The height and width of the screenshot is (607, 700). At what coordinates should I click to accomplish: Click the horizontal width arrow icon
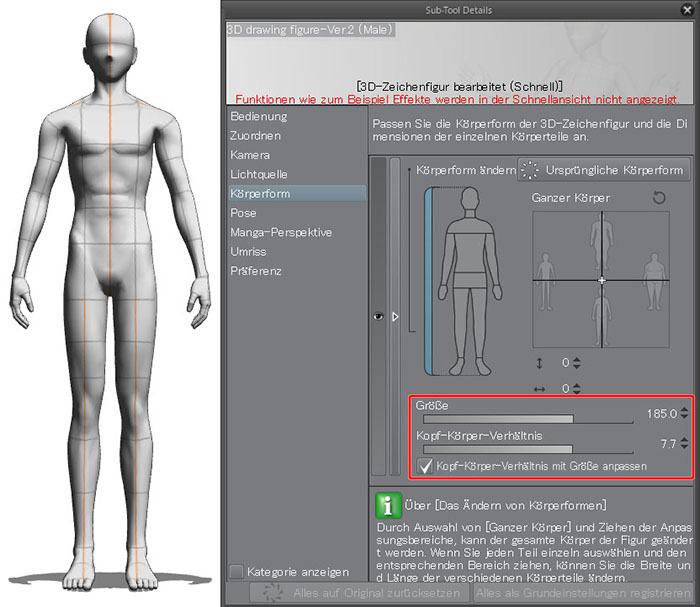click(539, 389)
